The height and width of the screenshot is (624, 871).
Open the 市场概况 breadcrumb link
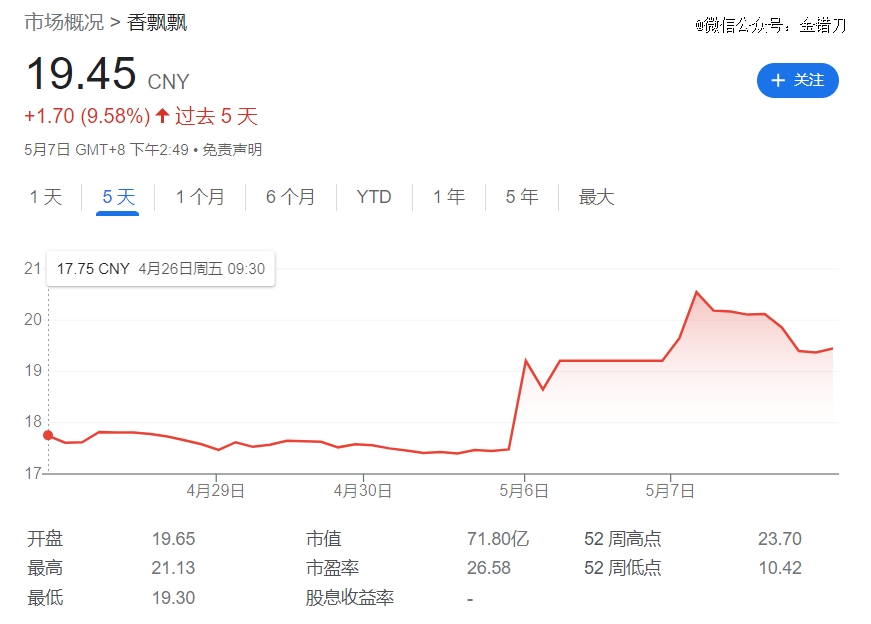click(64, 22)
